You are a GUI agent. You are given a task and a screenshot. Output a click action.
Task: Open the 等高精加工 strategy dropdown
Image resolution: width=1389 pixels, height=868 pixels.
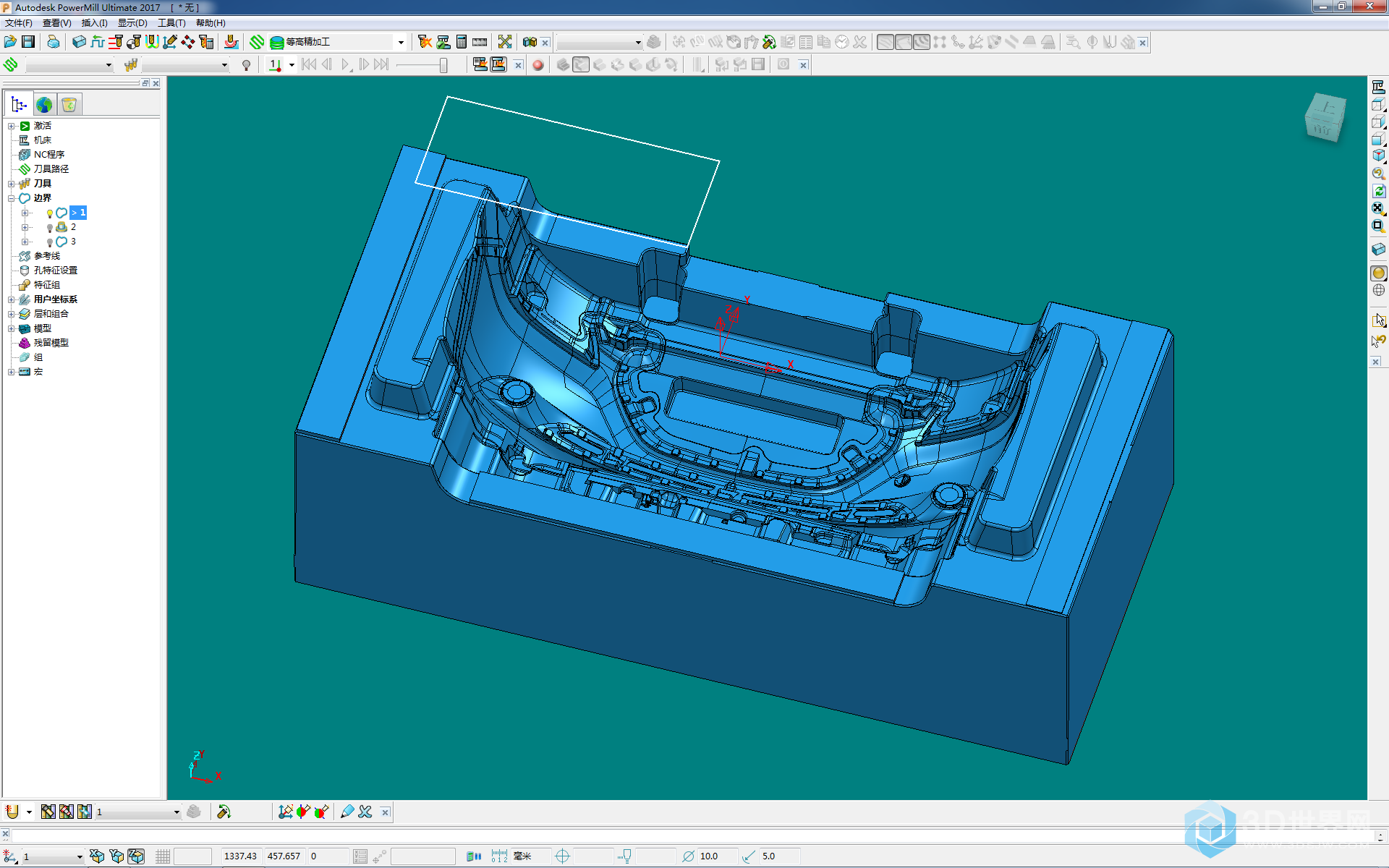click(401, 42)
